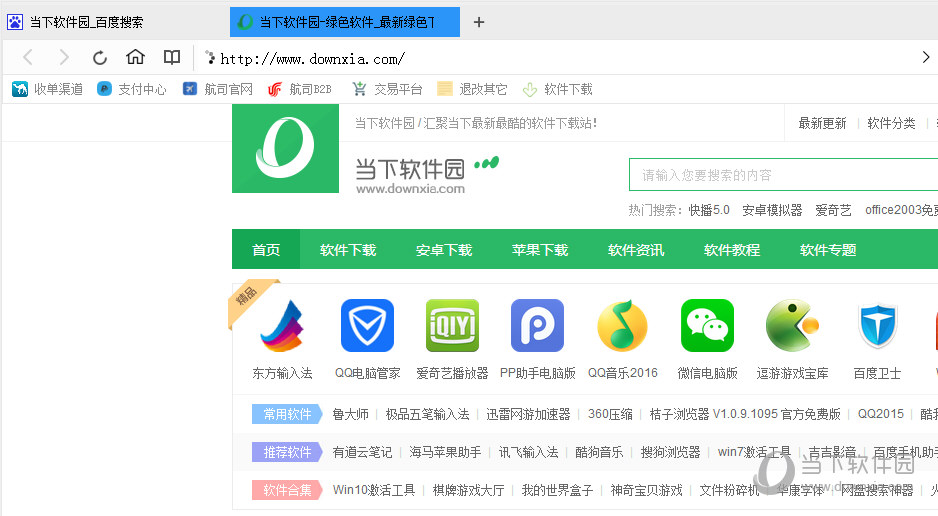Click 迅雷网游加速器 link

[528, 414]
